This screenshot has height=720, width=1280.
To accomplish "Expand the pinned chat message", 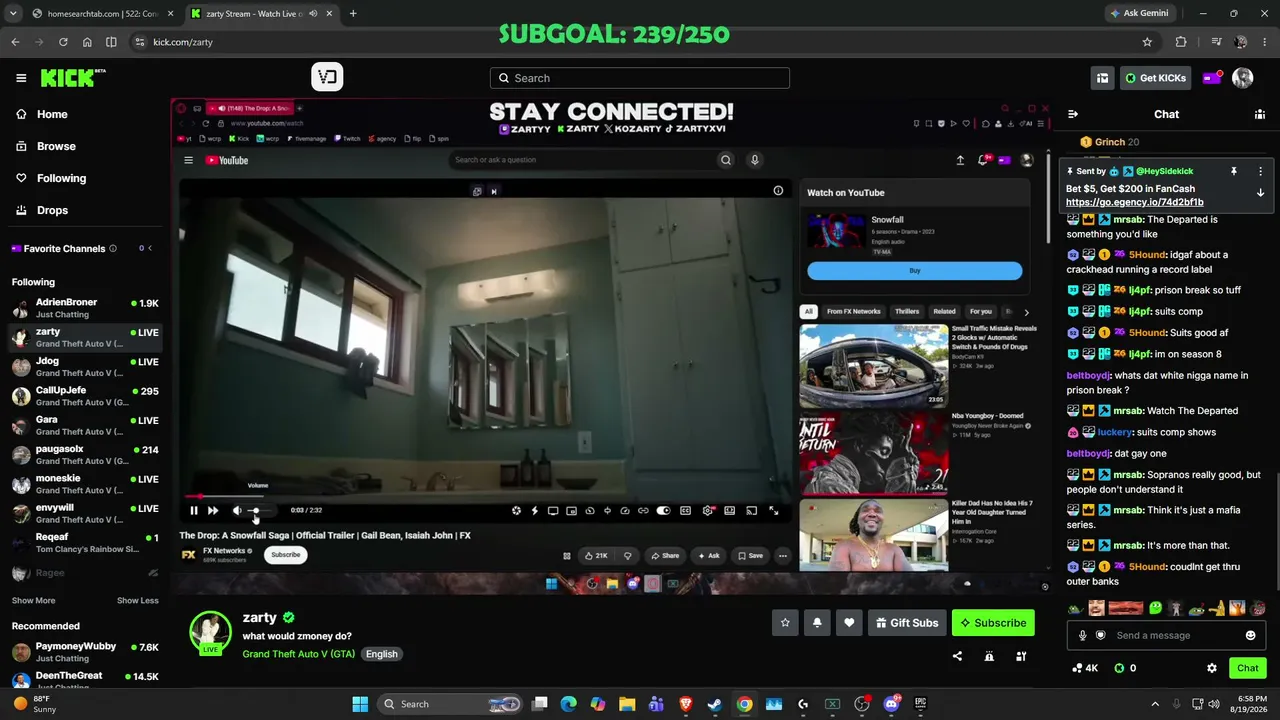I will (1260, 192).
